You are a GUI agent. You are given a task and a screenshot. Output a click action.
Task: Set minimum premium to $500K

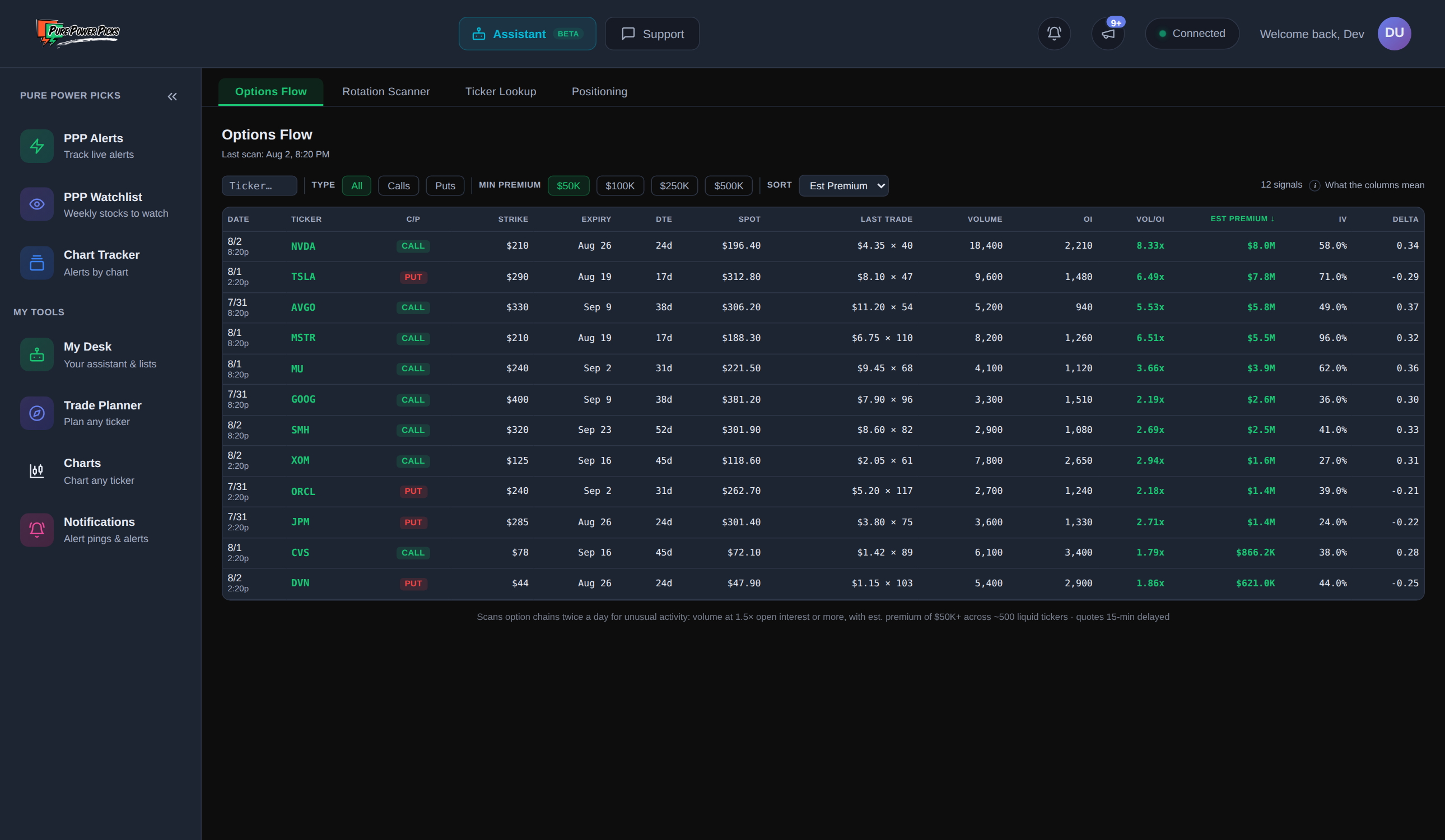728,186
